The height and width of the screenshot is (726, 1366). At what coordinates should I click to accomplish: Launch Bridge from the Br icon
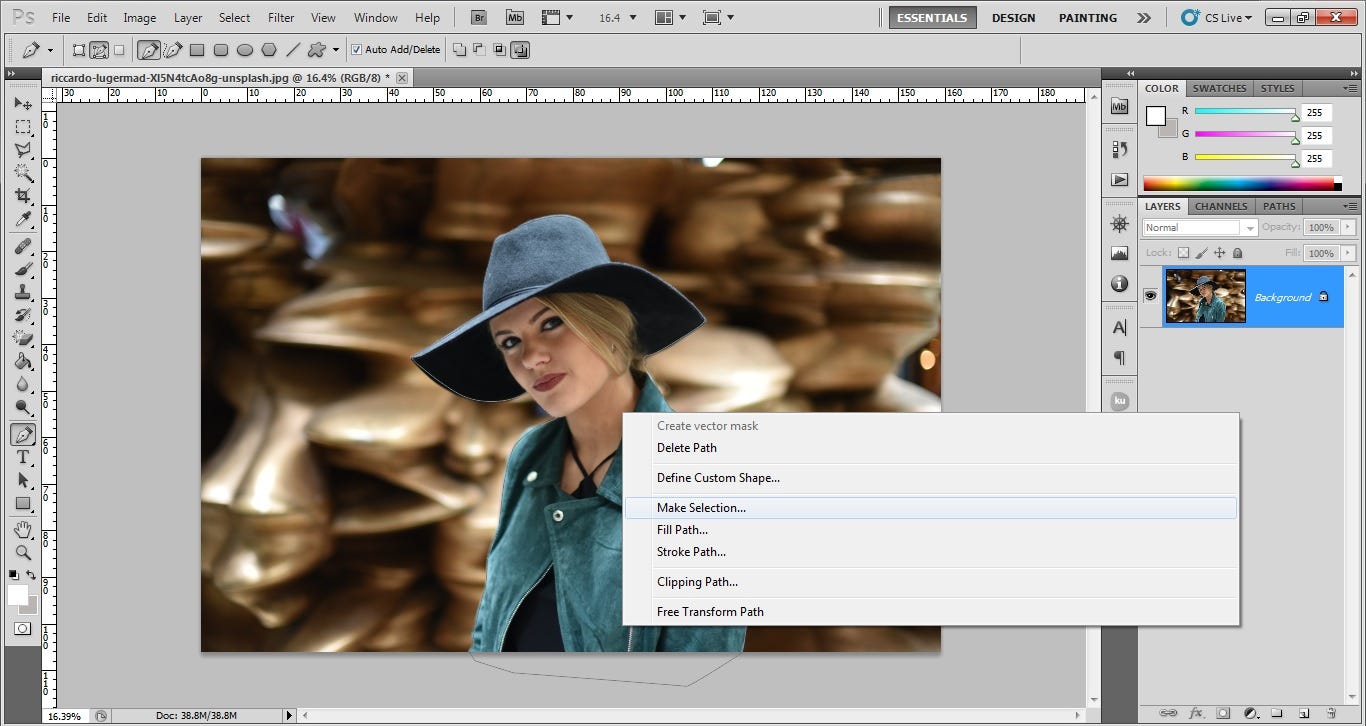pyautogui.click(x=479, y=18)
